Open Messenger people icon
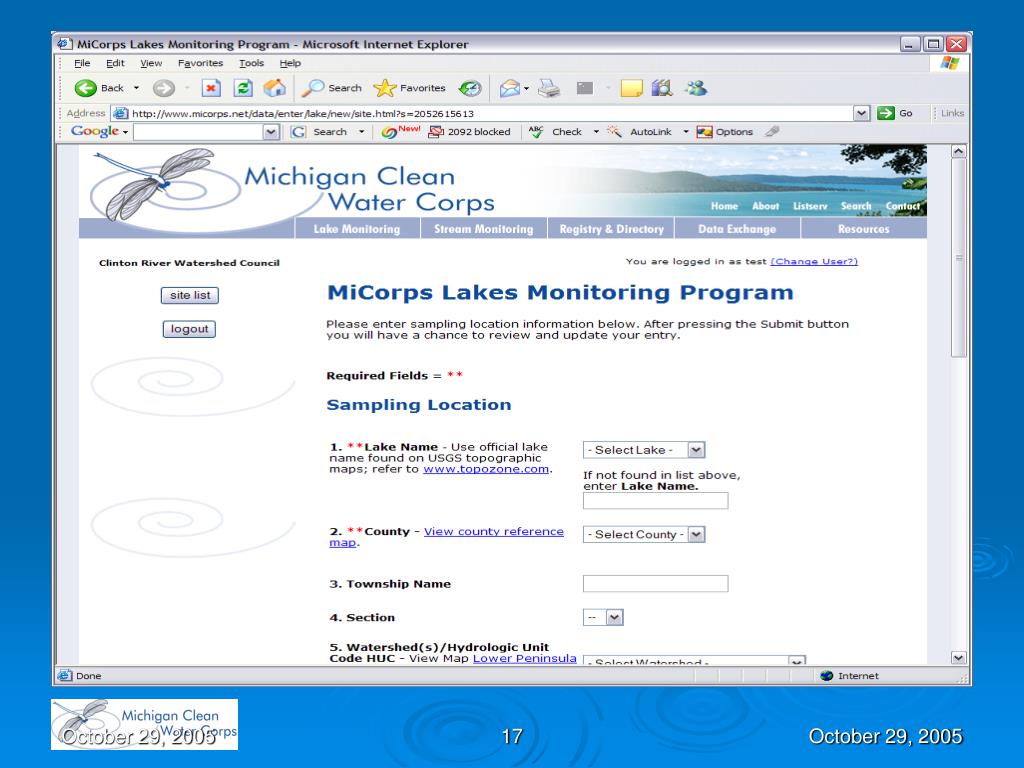Screen dimensions: 1024x768 [696, 88]
